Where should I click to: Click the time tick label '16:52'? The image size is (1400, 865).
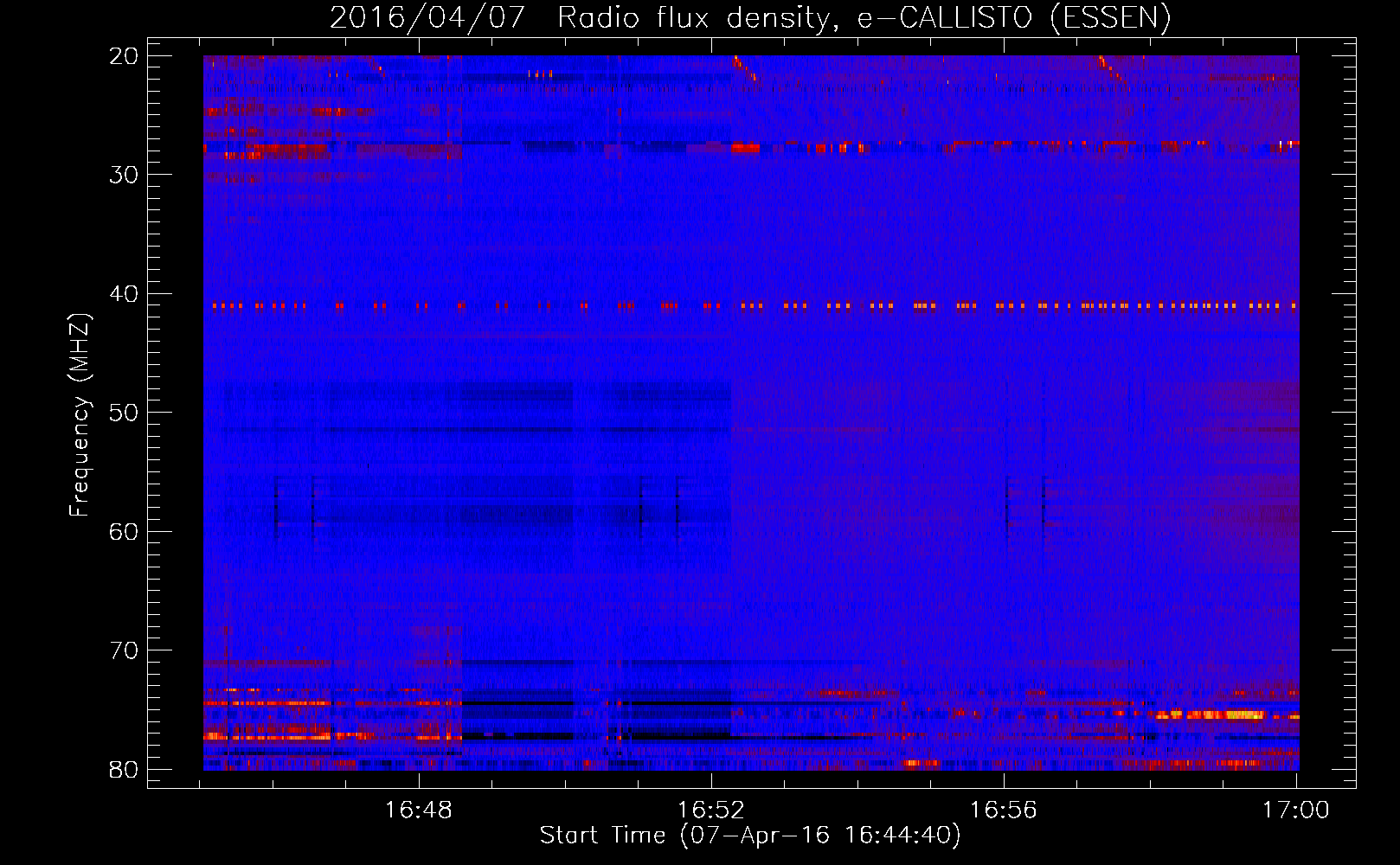click(711, 811)
